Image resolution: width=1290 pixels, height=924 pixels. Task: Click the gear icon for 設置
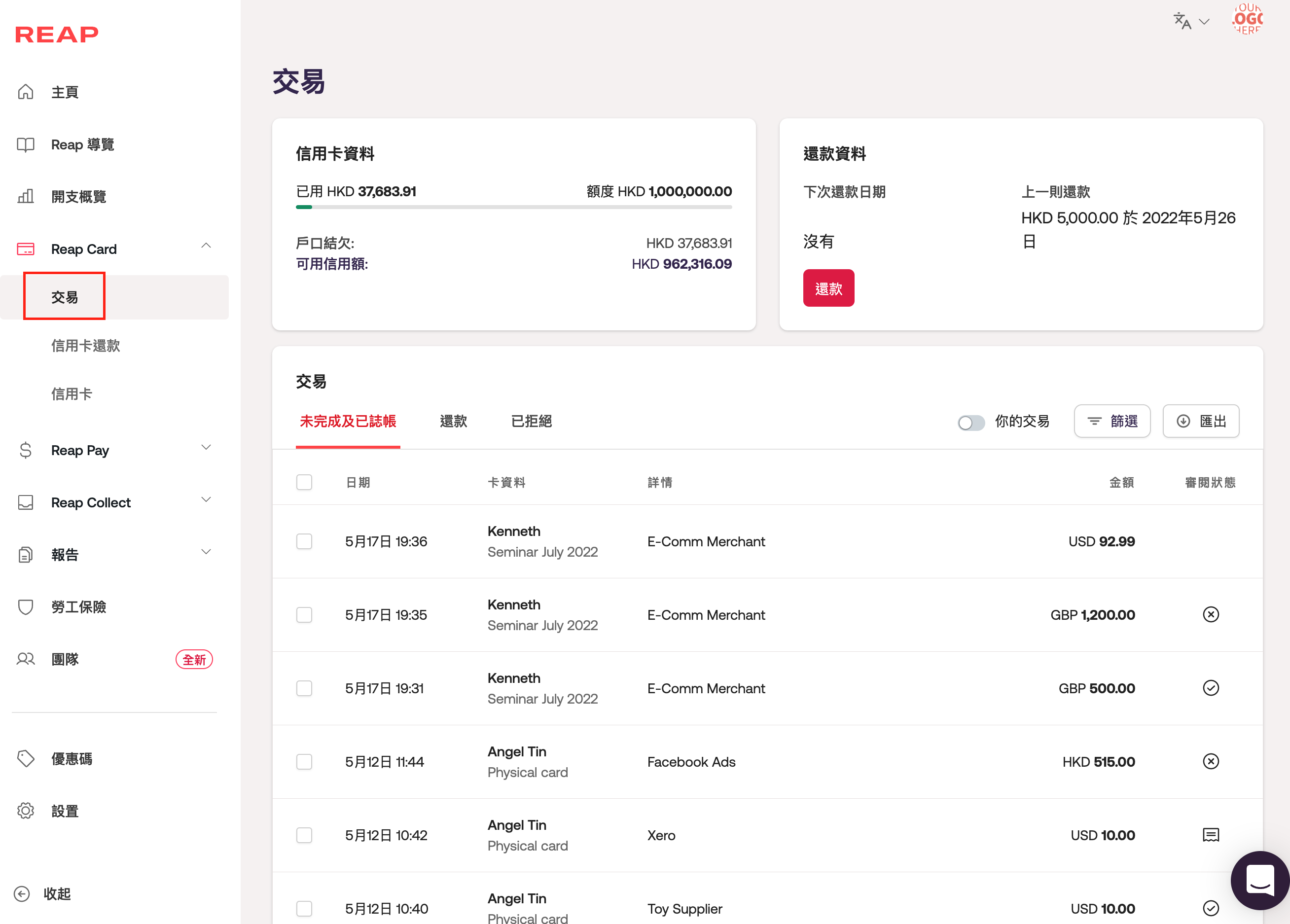click(26, 811)
